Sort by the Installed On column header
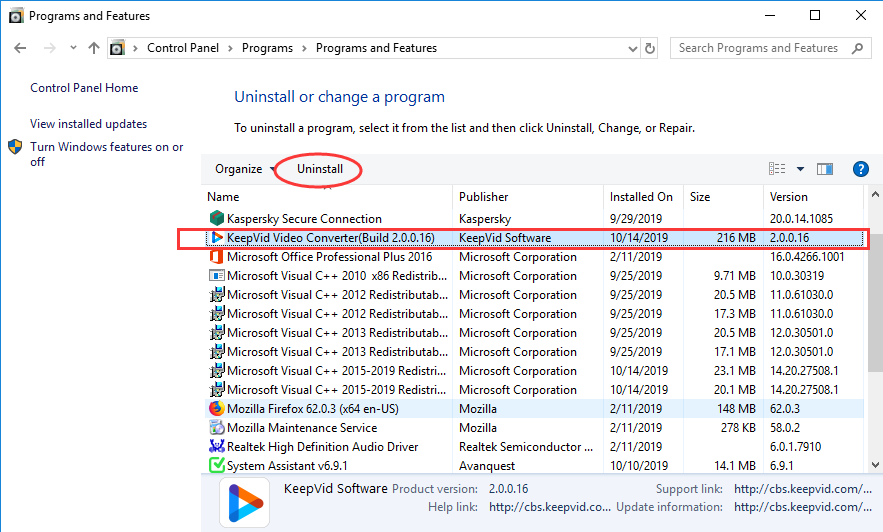 pyautogui.click(x=641, y=197)
